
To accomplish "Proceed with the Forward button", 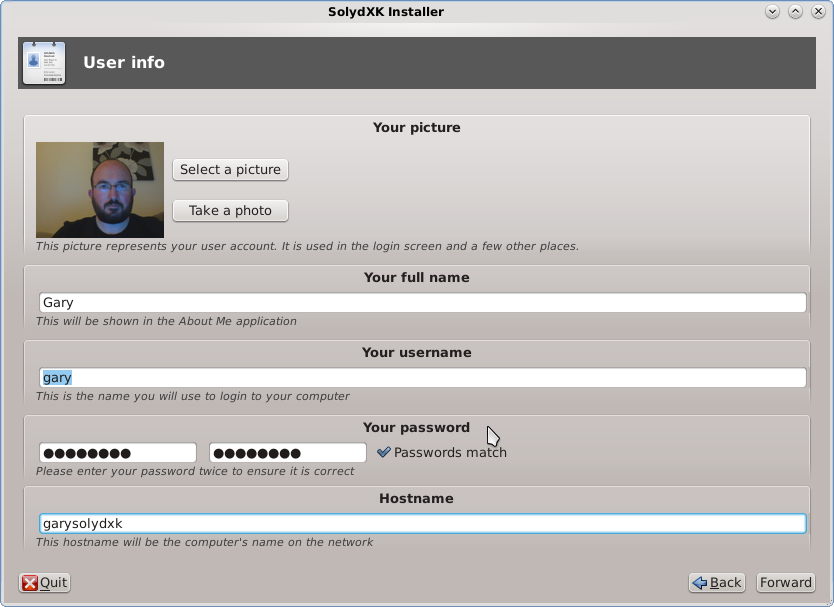I will [785, 583].
